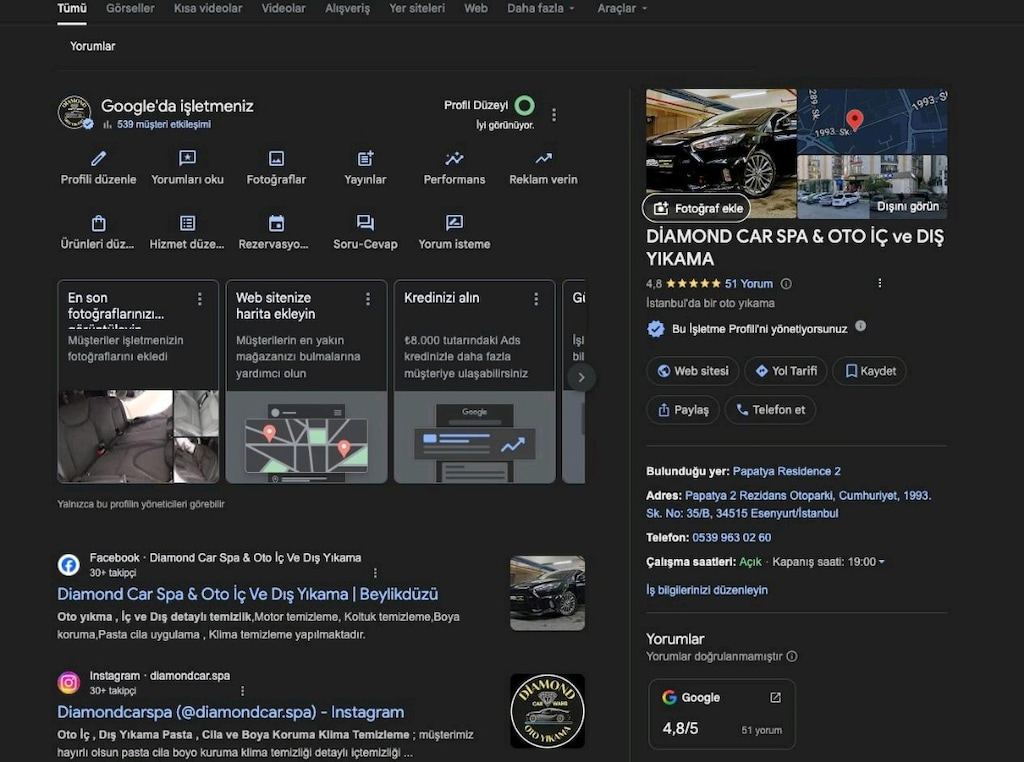Switch to the Görseller tab
1024x762 pixels.
click(130, 8)
